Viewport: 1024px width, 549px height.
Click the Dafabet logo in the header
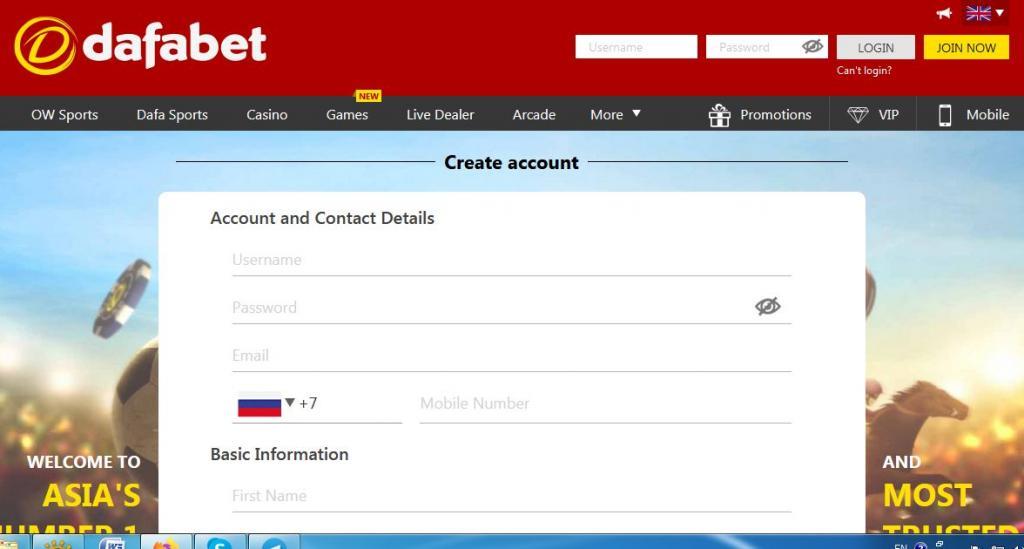[141, 45]
